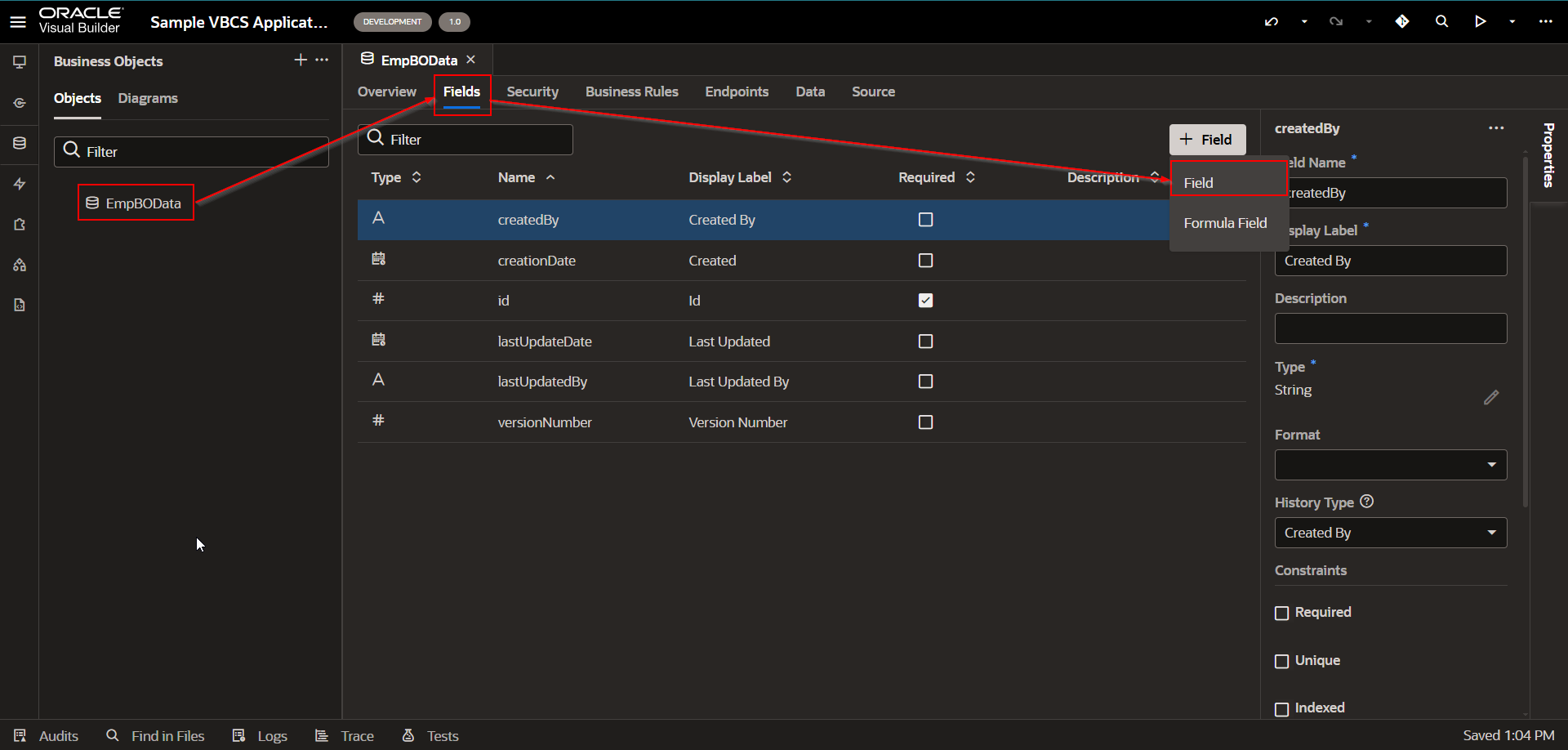Image resolution: width=1568 pixels, height=750 pixels.
Task: Click the Business Objects Filter input
Action: coord(191,152)
